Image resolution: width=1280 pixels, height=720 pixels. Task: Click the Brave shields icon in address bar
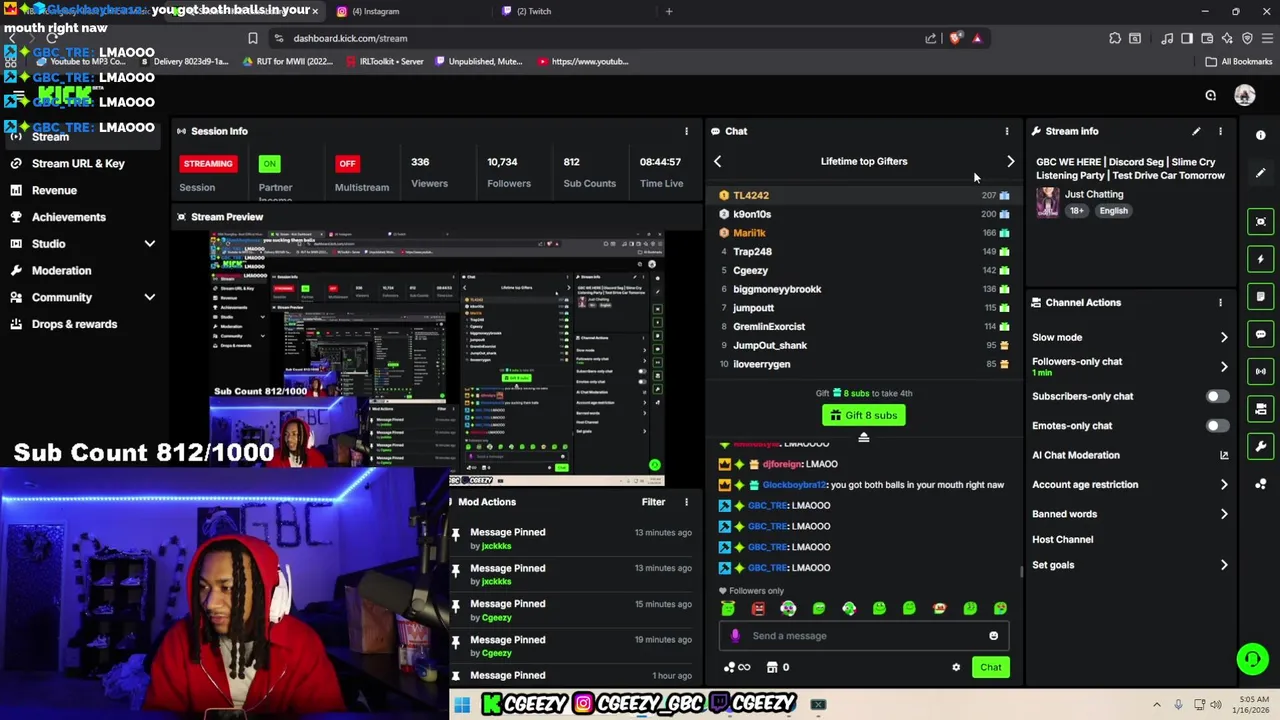pos(956,38)
